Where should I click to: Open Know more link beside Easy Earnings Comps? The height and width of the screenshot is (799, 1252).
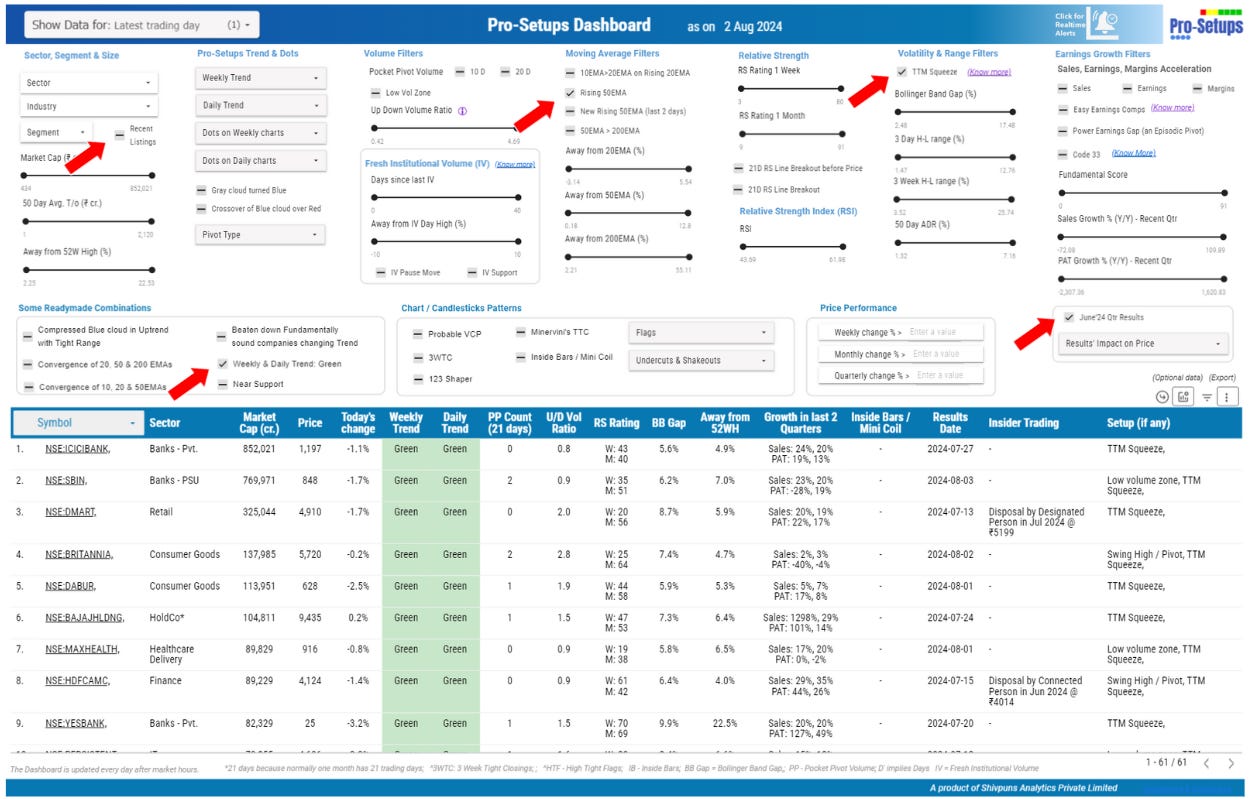coord(1172,108)
